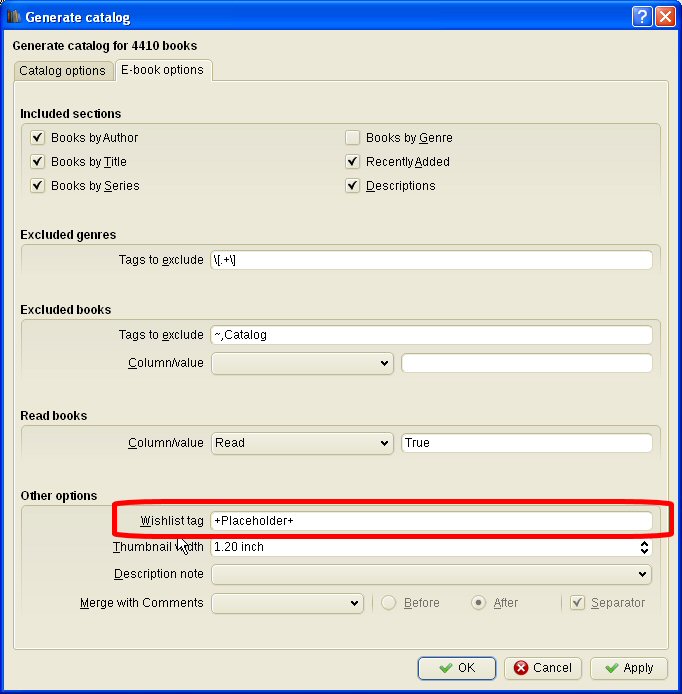Enable Books by Genre checkbox
682x694 pixels.
click(x=352, y=138)
